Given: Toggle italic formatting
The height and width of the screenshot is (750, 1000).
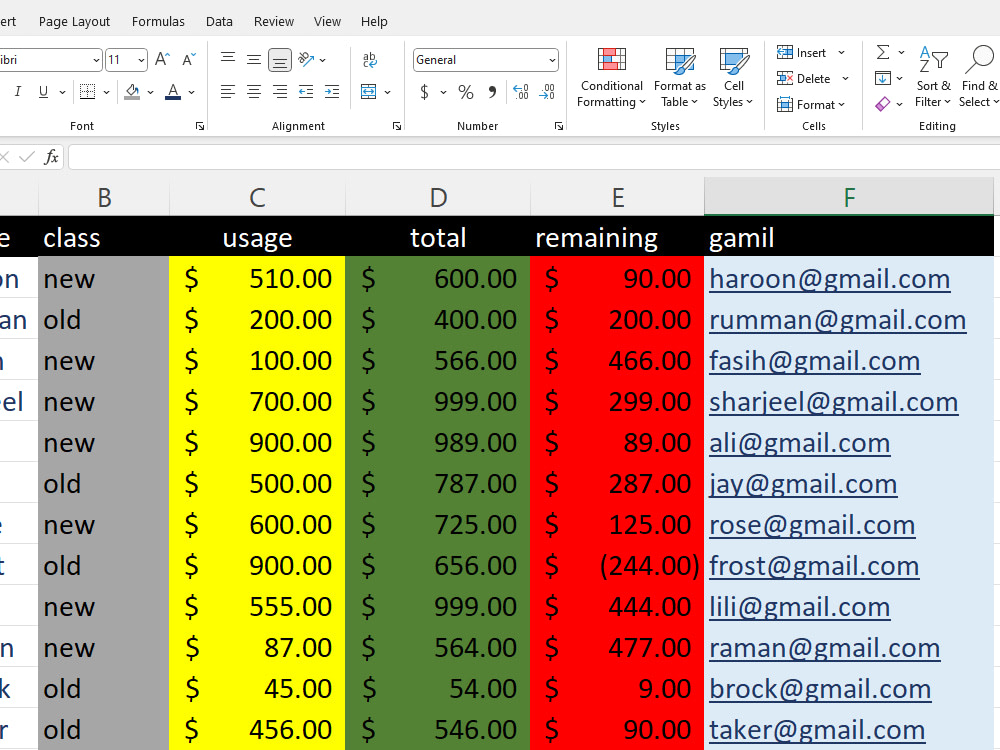Looking at the screenshot, I should coord(18,92).
